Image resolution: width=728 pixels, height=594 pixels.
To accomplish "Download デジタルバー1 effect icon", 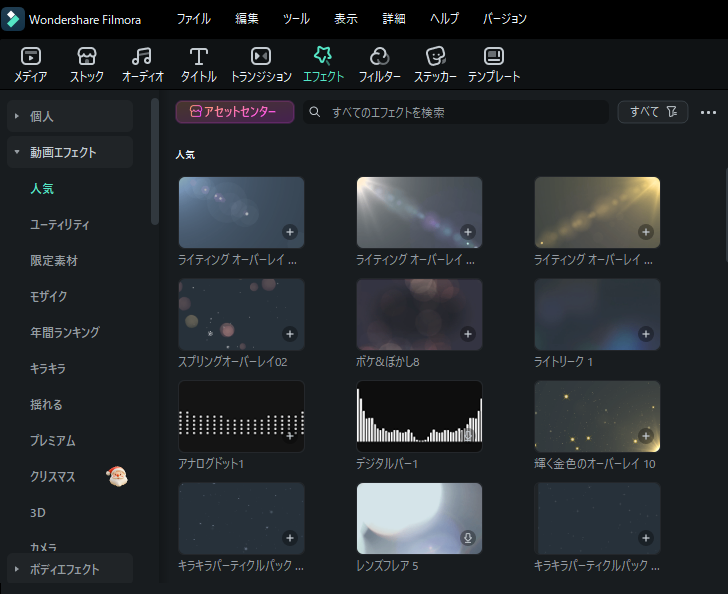I will coord(468,436).
